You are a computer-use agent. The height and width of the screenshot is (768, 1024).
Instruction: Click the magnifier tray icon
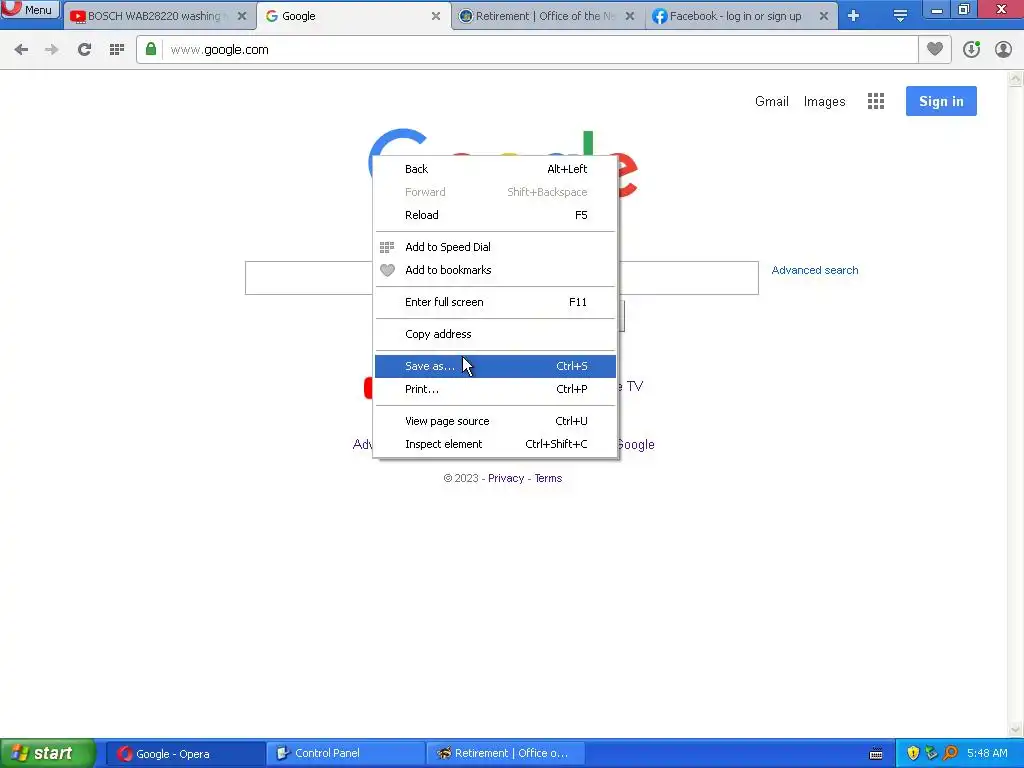click(950, 754)
